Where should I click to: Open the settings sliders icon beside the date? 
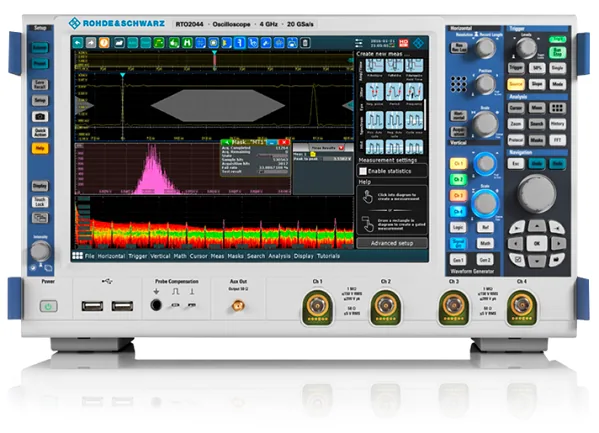tap(358, 43)
